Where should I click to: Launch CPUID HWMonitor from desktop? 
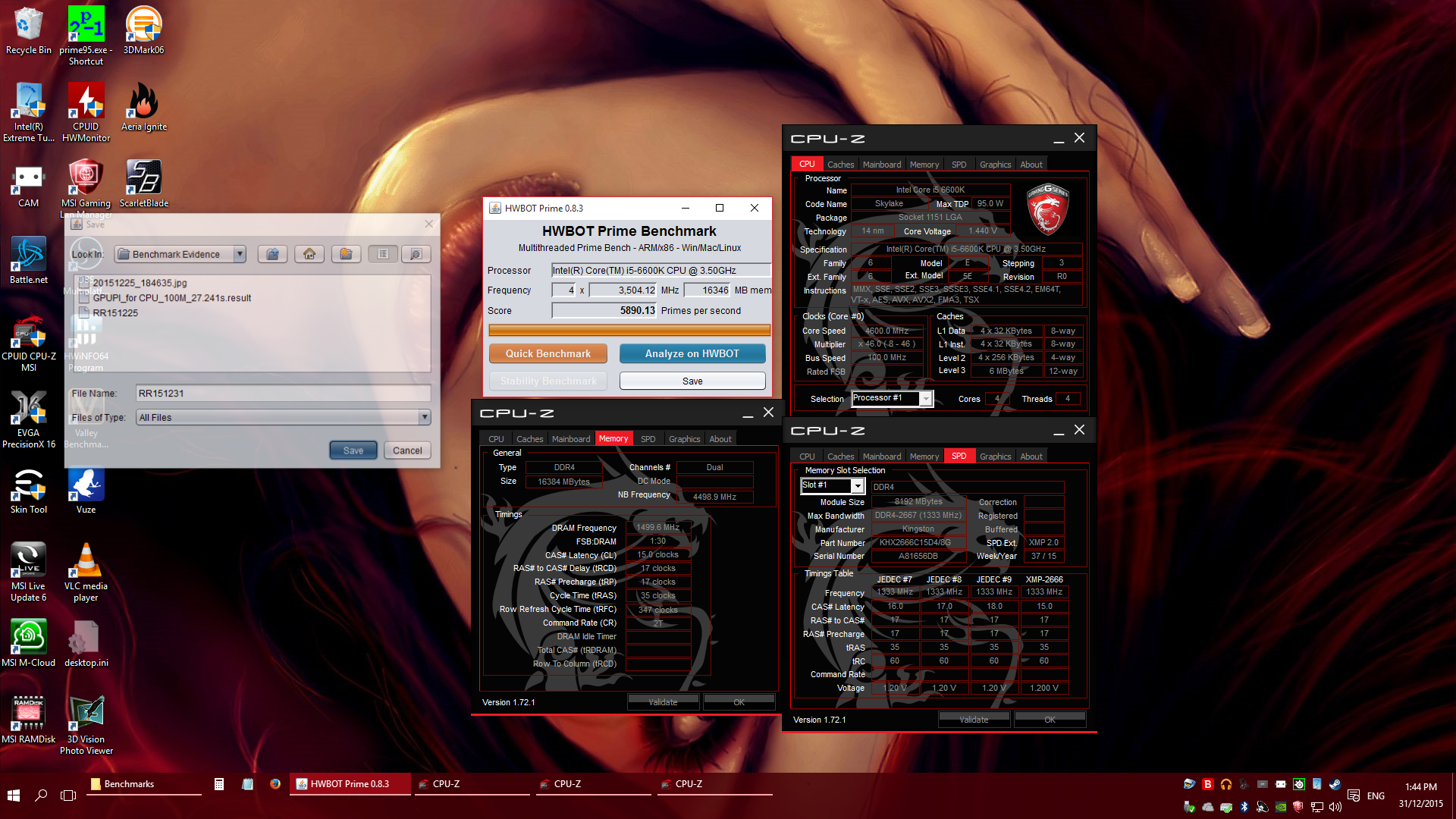tap(86, 112)
